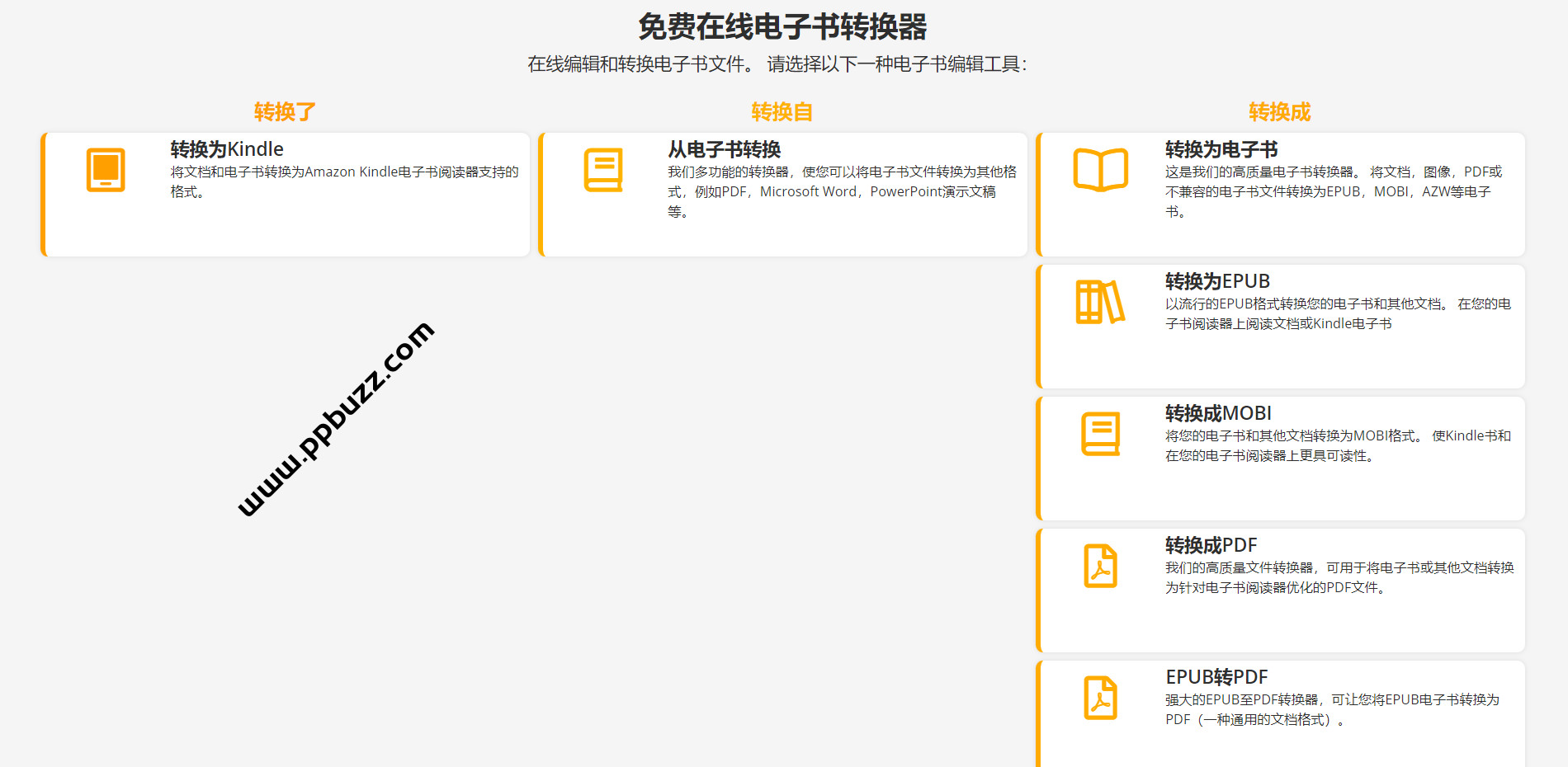Click the Kindle card description mentioning Amazon Kindle
This screenshot has width=1568, height=767.
(345, 181)
